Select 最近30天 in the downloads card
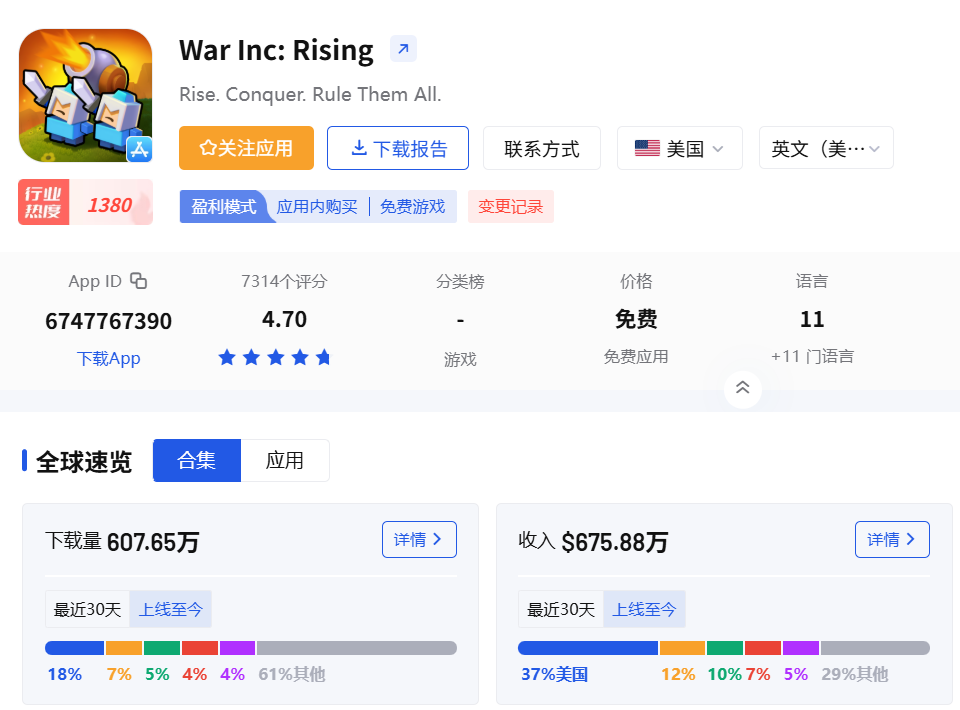 coord(86,608)
